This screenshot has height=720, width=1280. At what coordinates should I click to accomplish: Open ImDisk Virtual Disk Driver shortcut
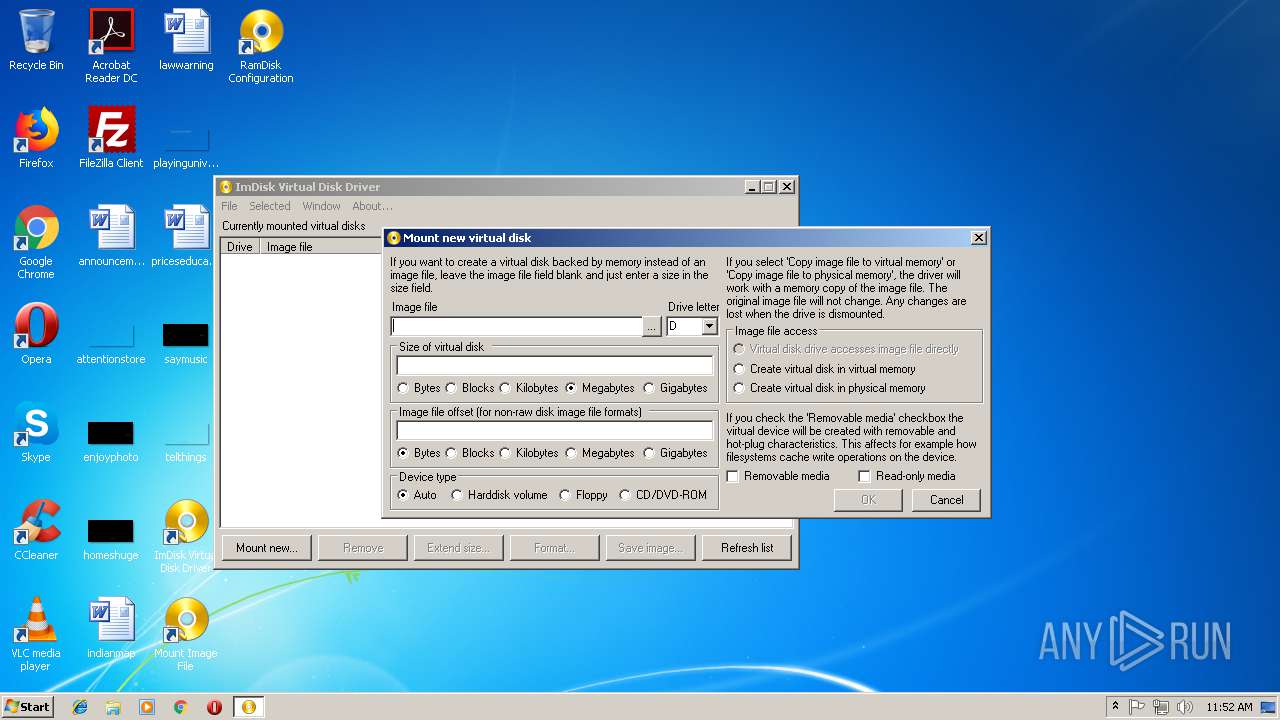coord(186,536)
